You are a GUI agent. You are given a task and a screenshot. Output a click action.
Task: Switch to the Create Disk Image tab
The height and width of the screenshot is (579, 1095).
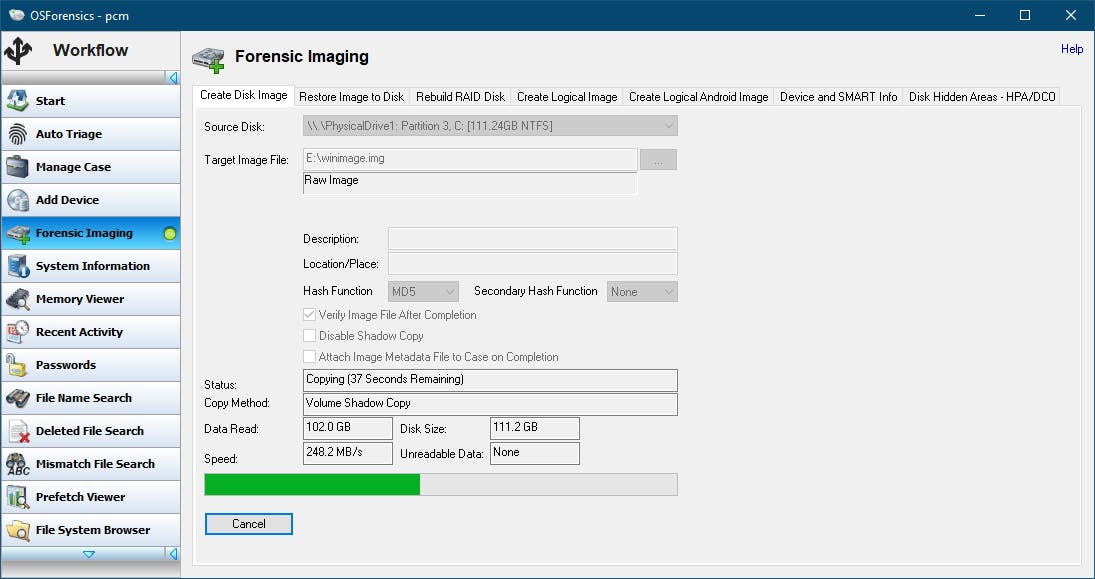[x=243, y=95]
